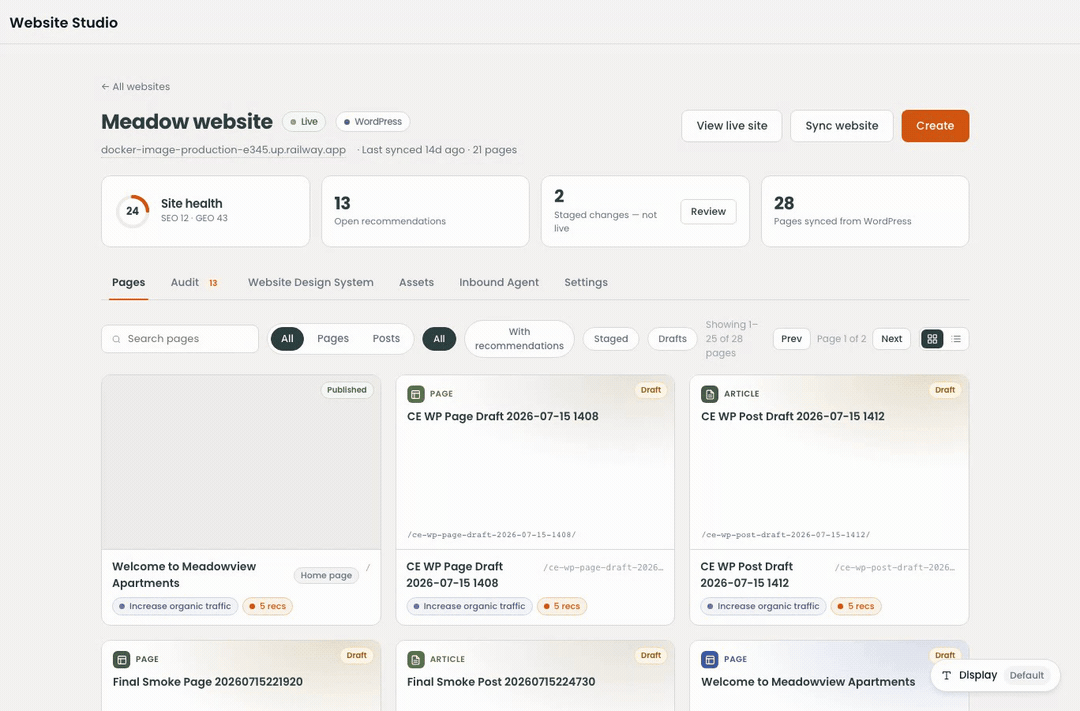Filter content type to Posts
The width and height of the screenshot is (1080, 711).
point(386,339)
